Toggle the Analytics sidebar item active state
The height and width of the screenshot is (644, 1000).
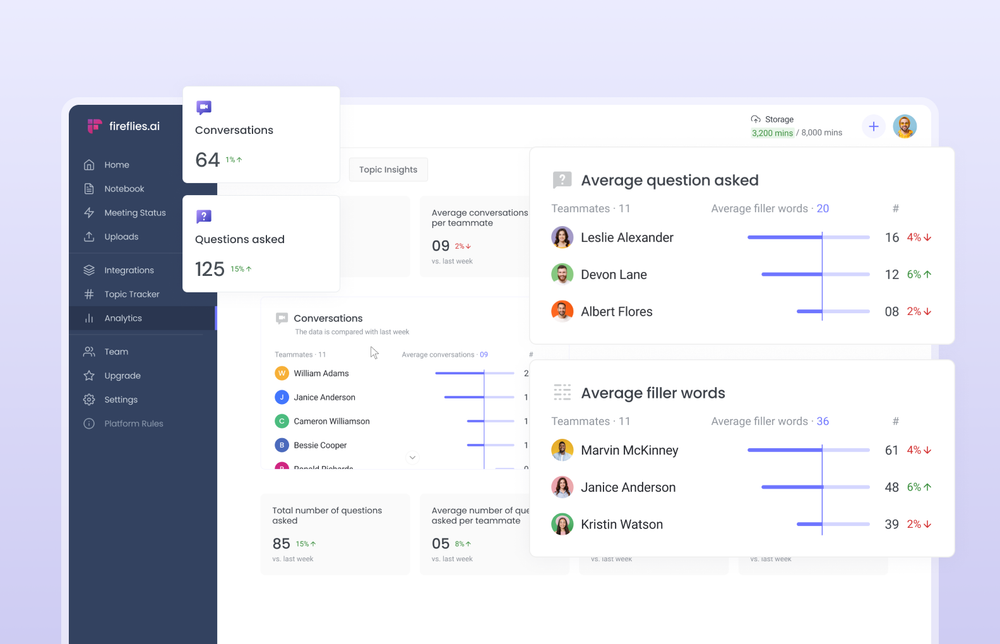click(115, 317)
